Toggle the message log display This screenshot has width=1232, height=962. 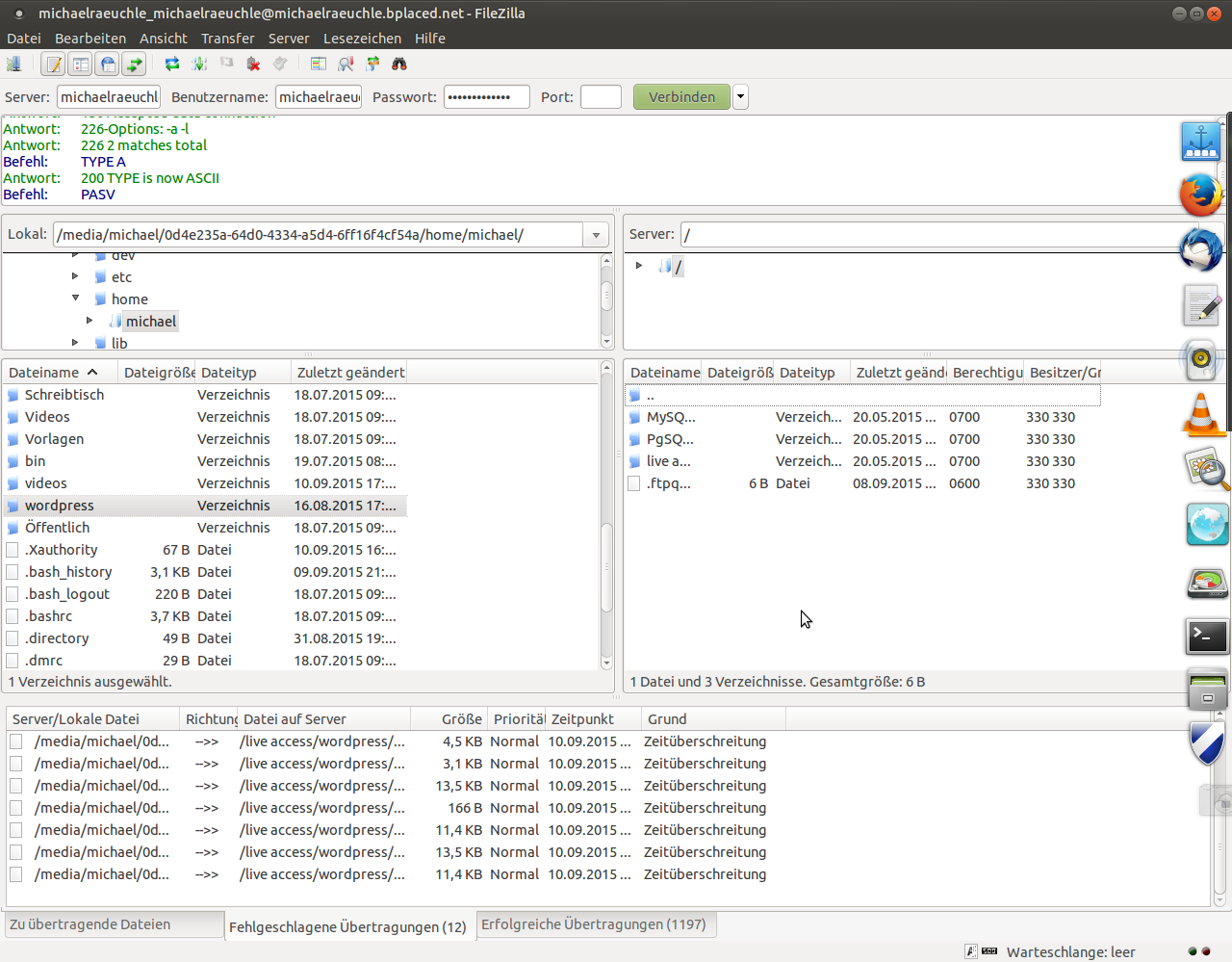[x=54, y=65]
